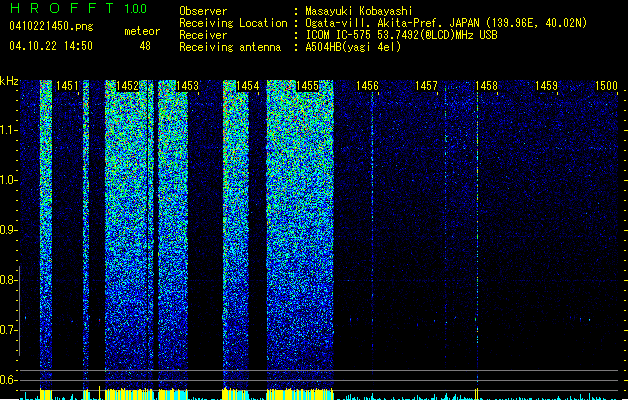Screen dimensions: 629x400
Task: Click the Receiver label
Action: point(203,35)
